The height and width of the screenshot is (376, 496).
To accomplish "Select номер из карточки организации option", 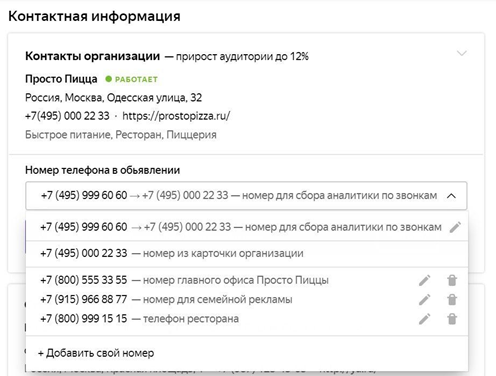I will (247, 254).
